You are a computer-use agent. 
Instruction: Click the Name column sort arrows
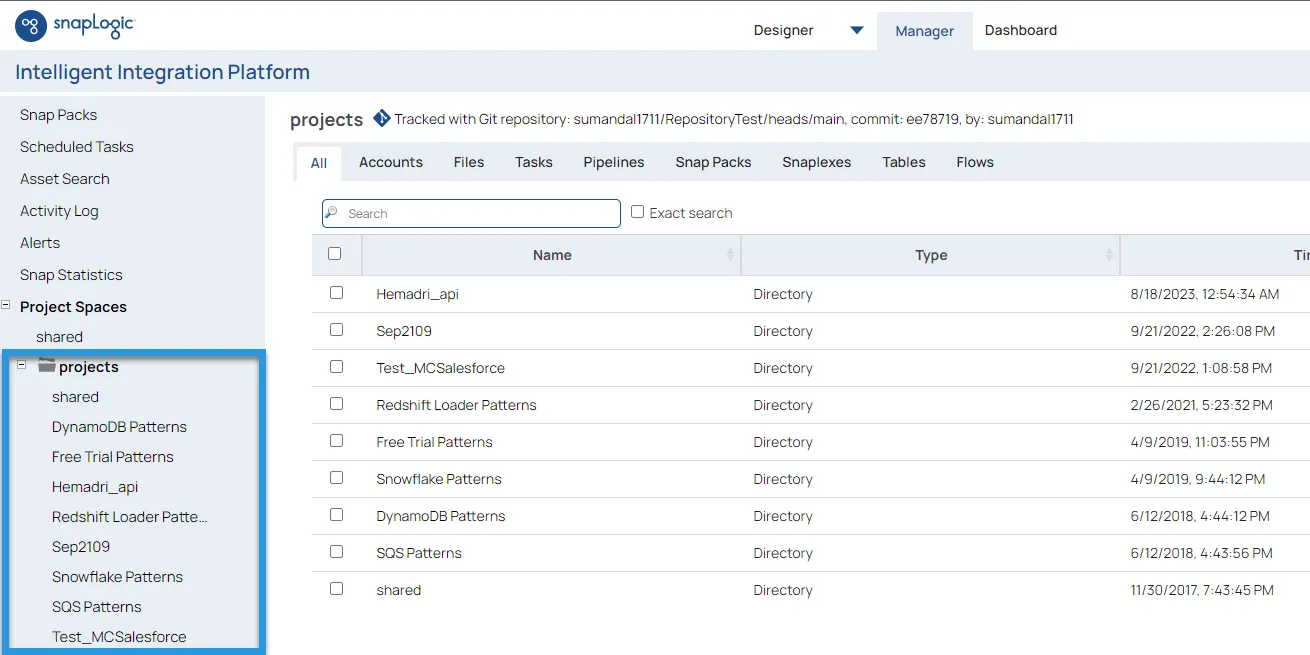point(730,256)
